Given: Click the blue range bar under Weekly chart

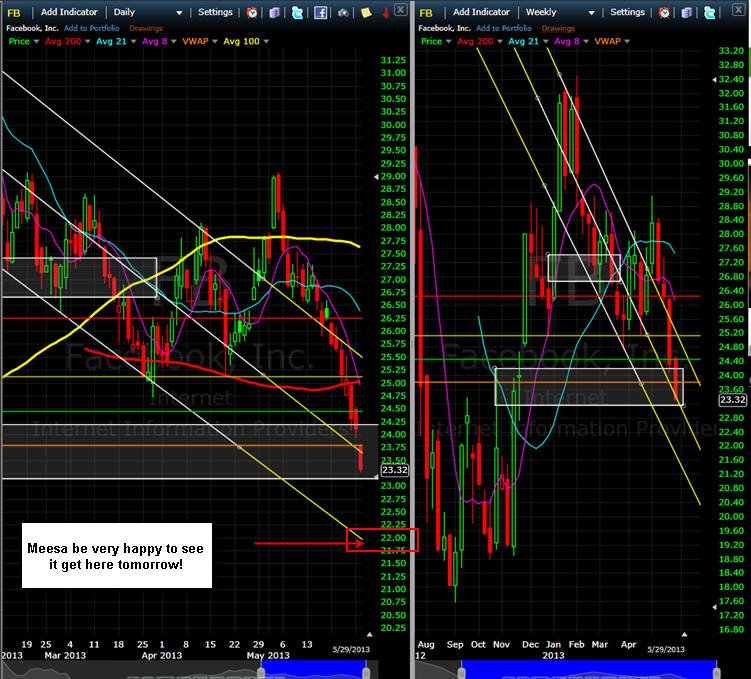Looking at the screenshot, I should coord(589,669).
